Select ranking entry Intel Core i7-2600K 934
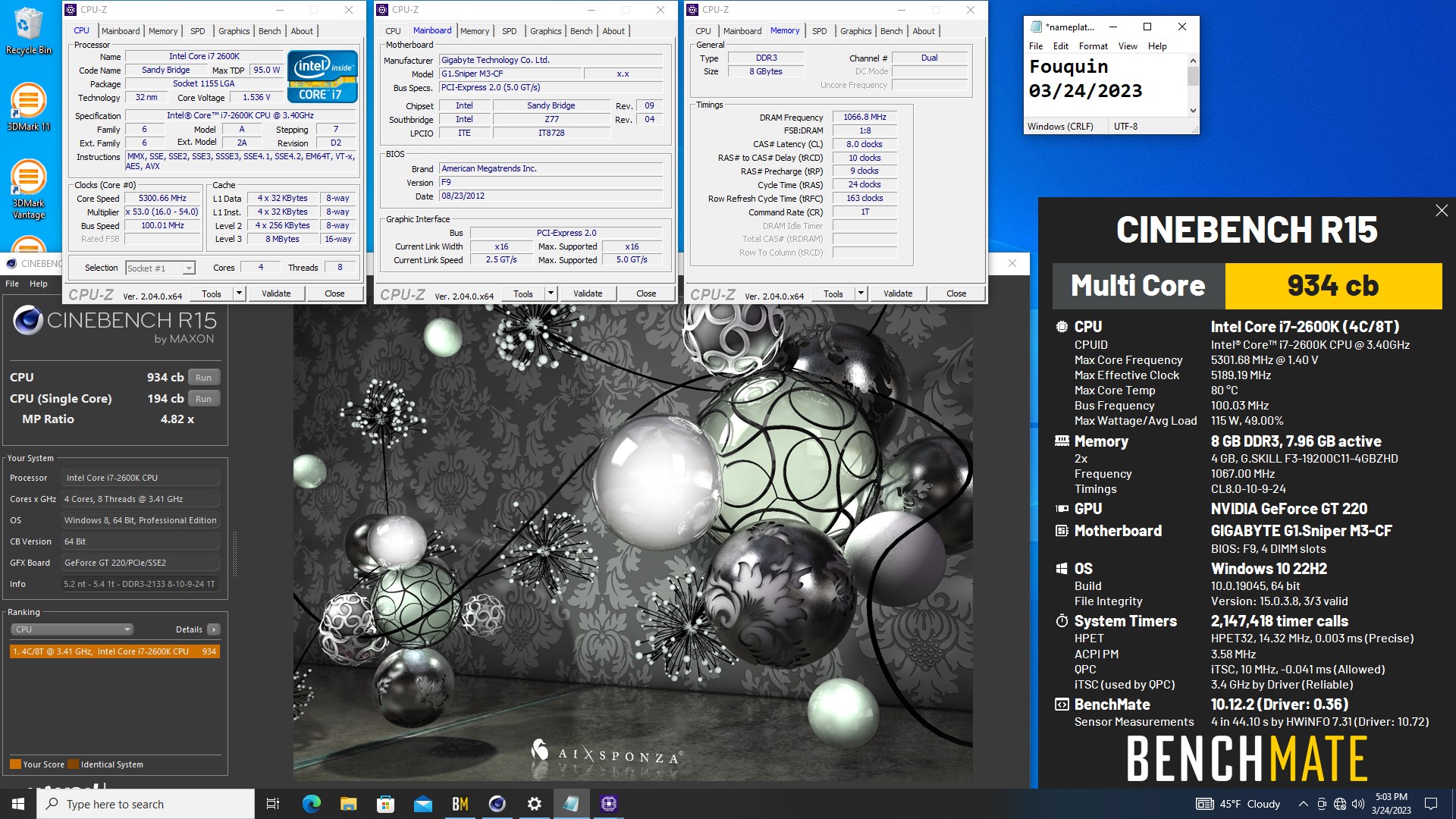 [115, 651]
